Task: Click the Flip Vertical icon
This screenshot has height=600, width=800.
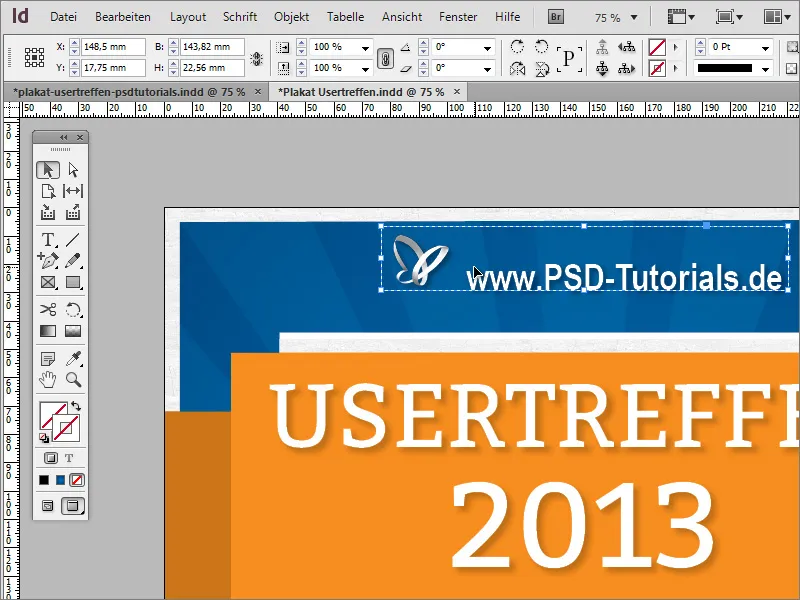Action: tap(542, 68)
